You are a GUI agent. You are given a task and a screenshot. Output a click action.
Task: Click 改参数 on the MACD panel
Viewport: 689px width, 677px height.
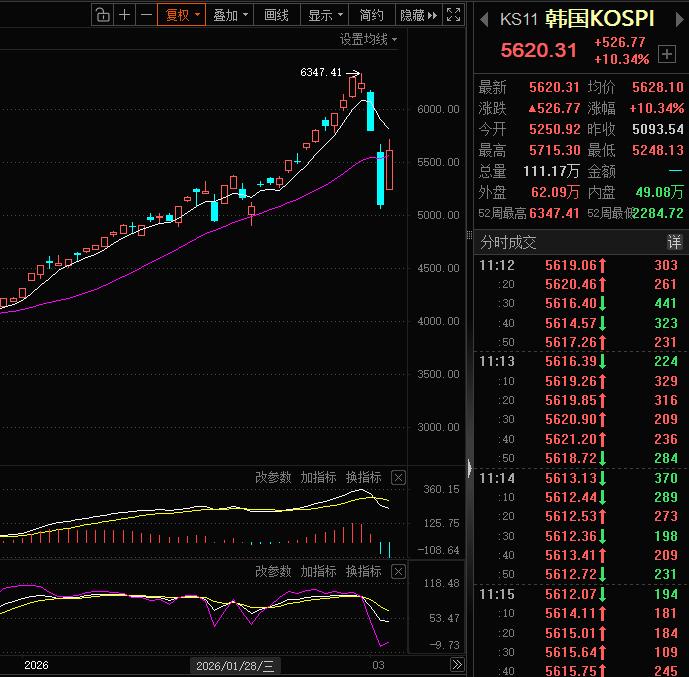[x=273, y=477]
